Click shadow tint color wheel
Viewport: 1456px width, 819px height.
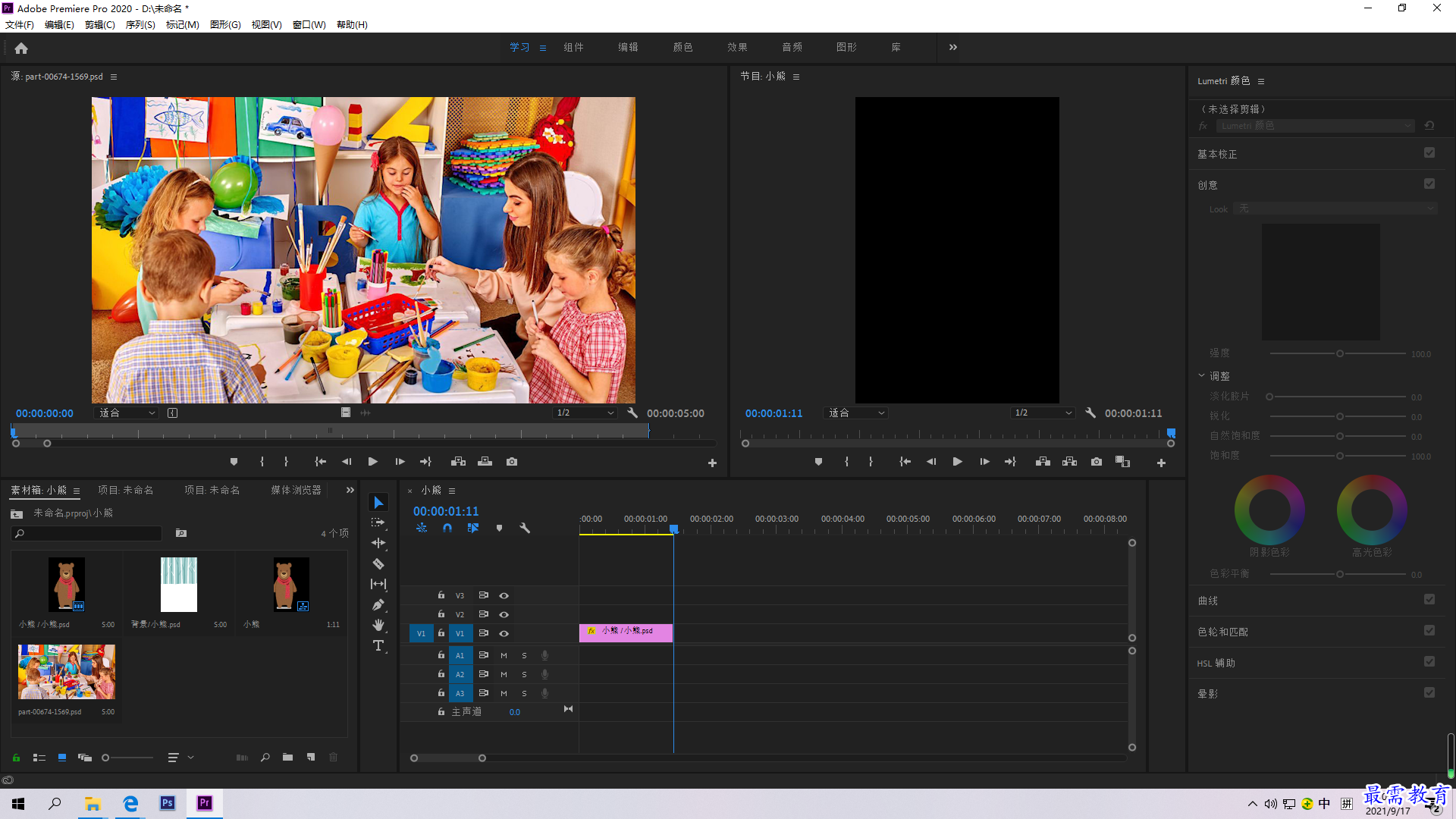1269,510
